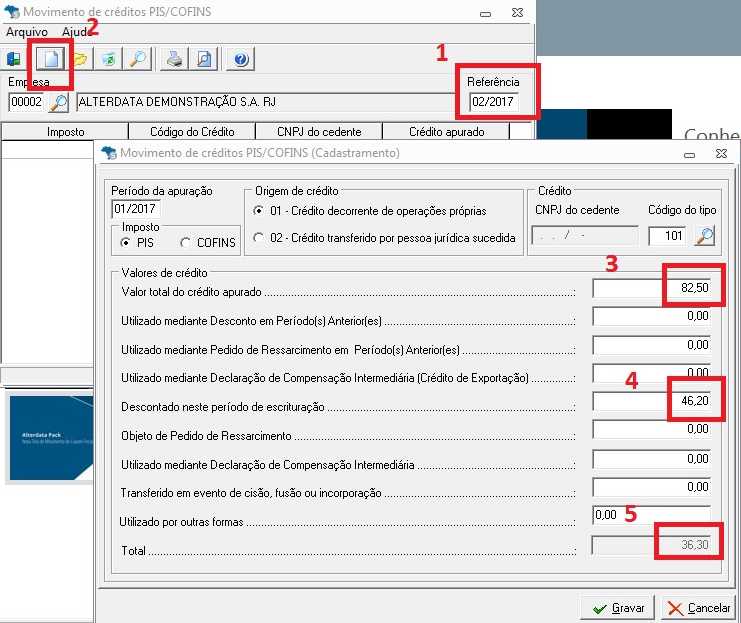
Task: Click the green refresh toolbar icon
Action: (109, 59)
